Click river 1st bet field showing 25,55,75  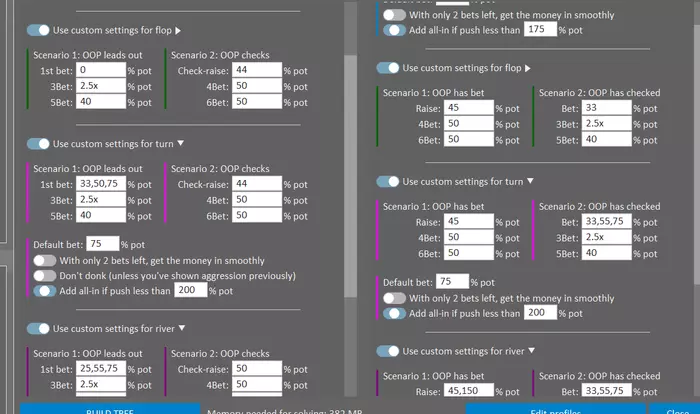[101, 368]
